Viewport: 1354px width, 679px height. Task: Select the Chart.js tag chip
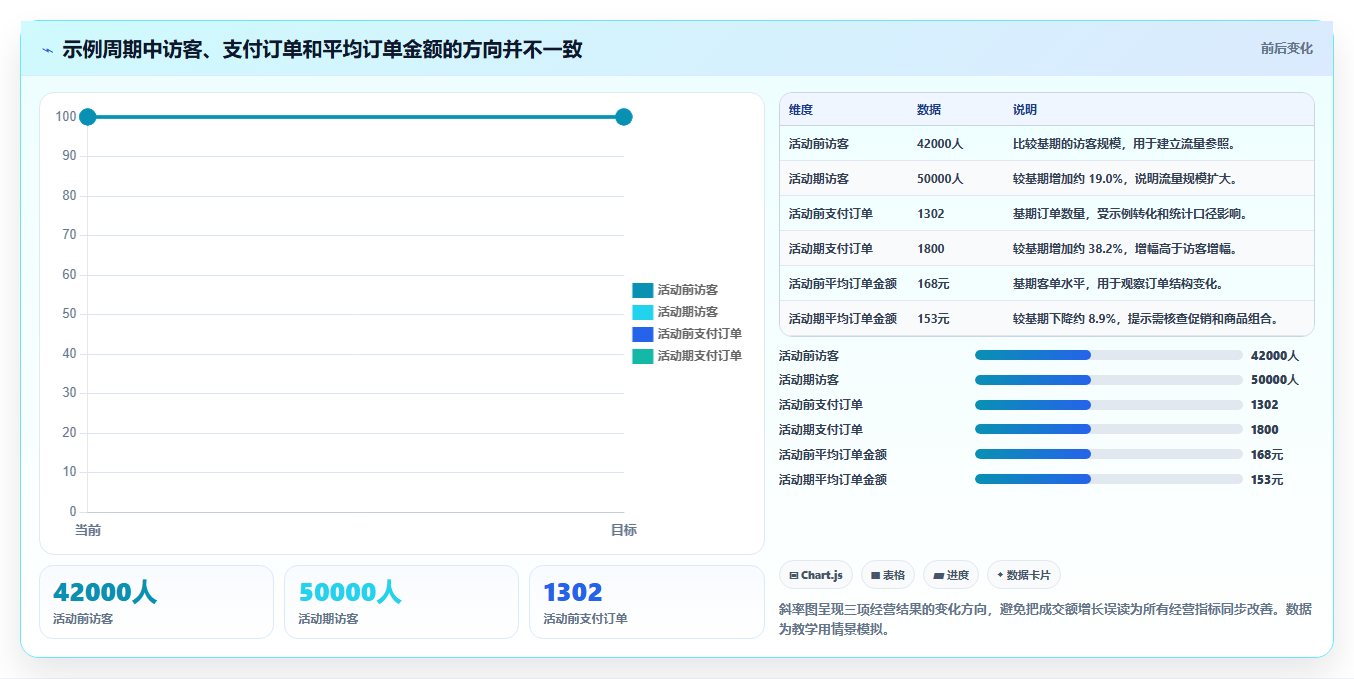(815, 575)
